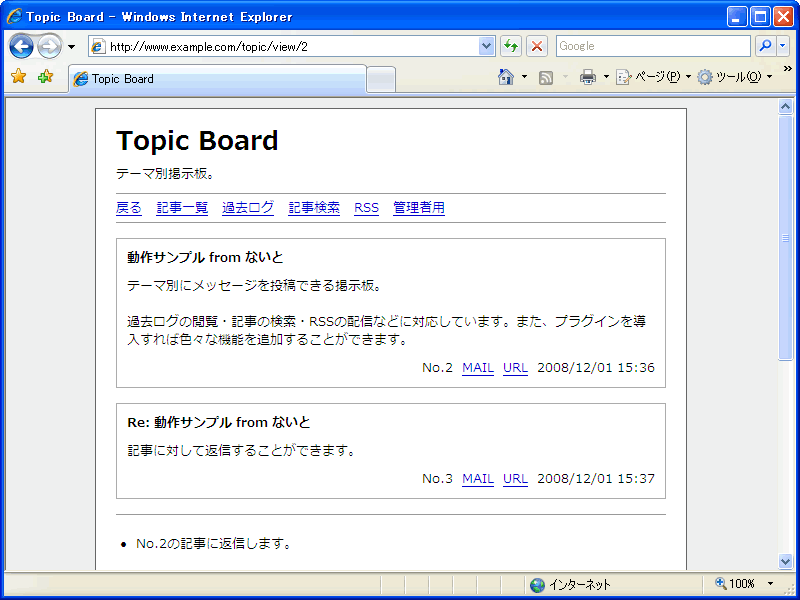Click the browser Forward arrow button
Viewport: 800px width, 600px height.
click(49, 46)
